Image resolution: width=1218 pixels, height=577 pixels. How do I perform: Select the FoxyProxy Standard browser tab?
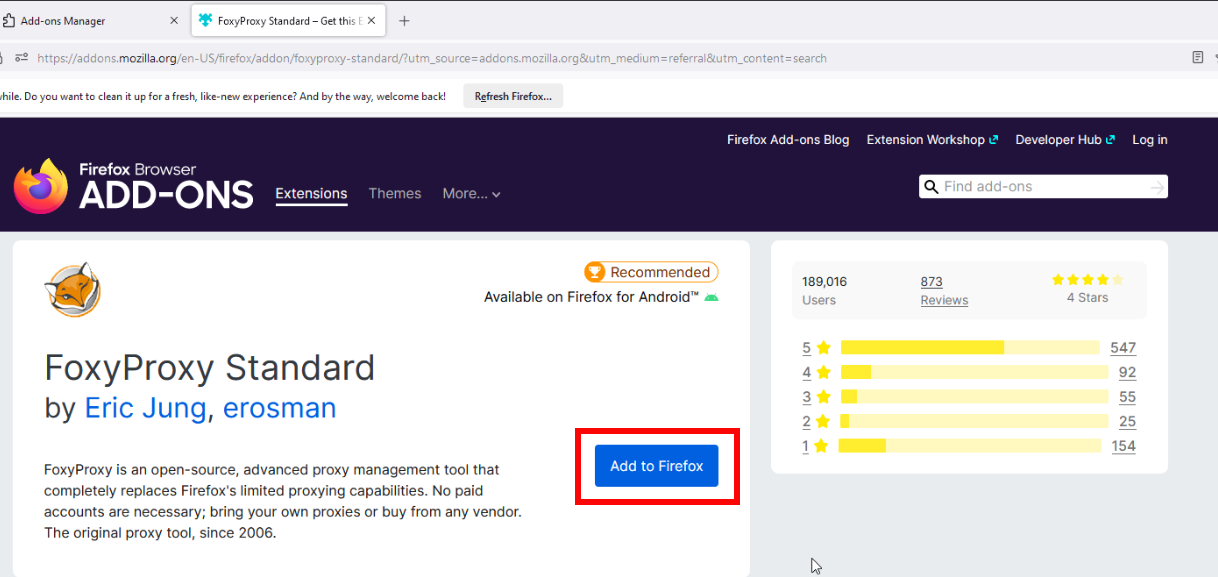pyautogui.click(x=287, y=20)
